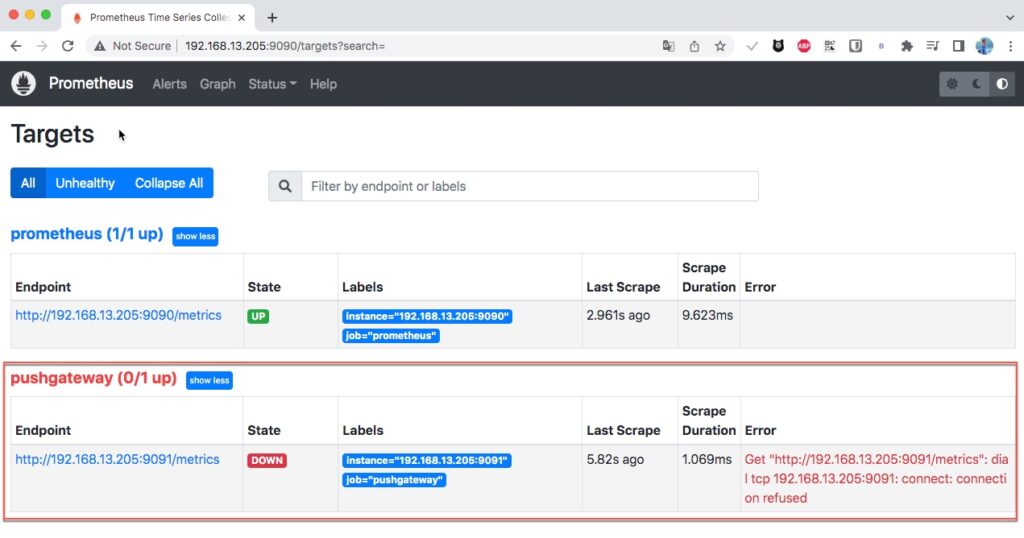Click the Prometheus brand title
Image resolution: width=1024 pixels, height=538 pixels.
point(91,84)
